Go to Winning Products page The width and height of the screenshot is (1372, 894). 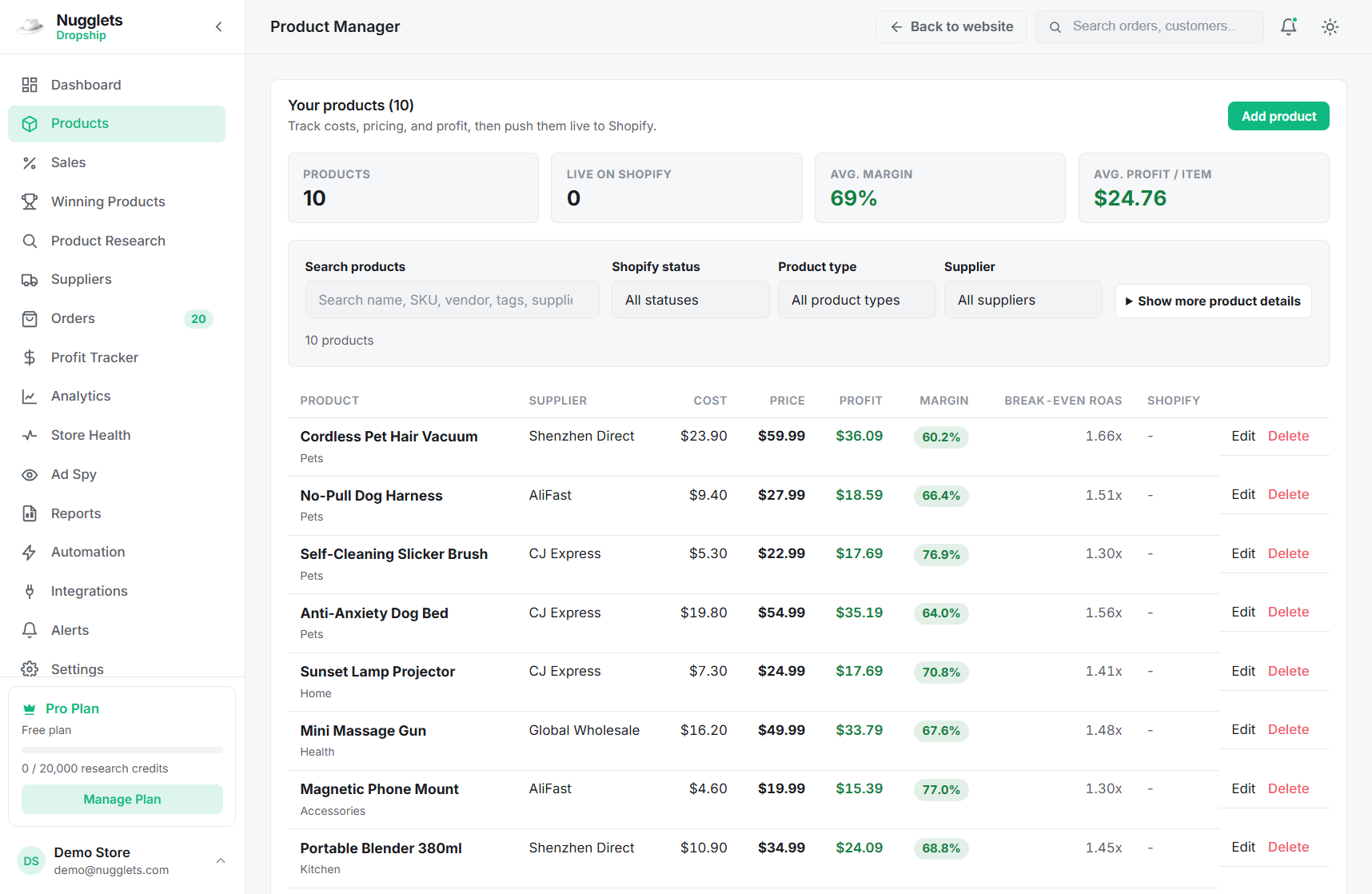[117, 202]
